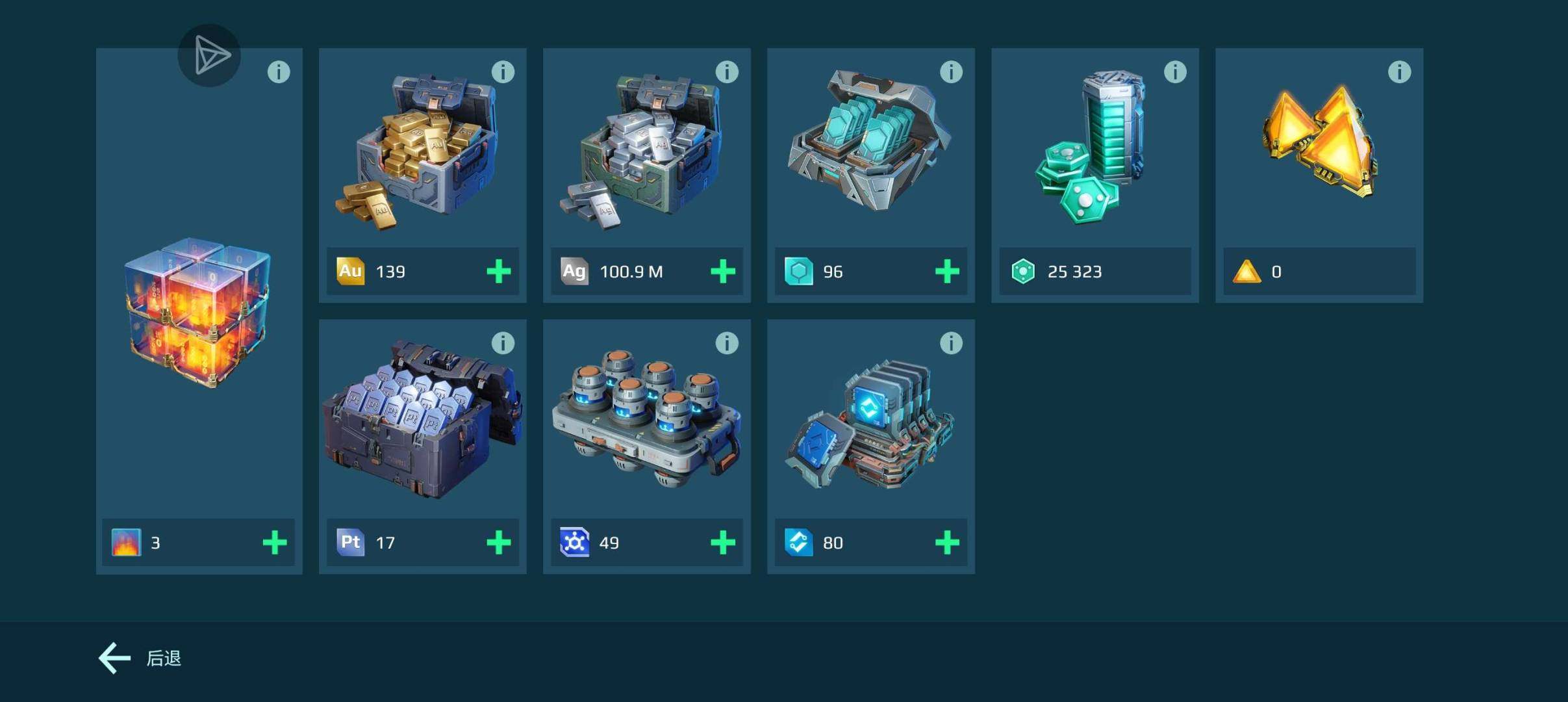
Task: Tap the paper plane send icon
Action: (210, 55)
